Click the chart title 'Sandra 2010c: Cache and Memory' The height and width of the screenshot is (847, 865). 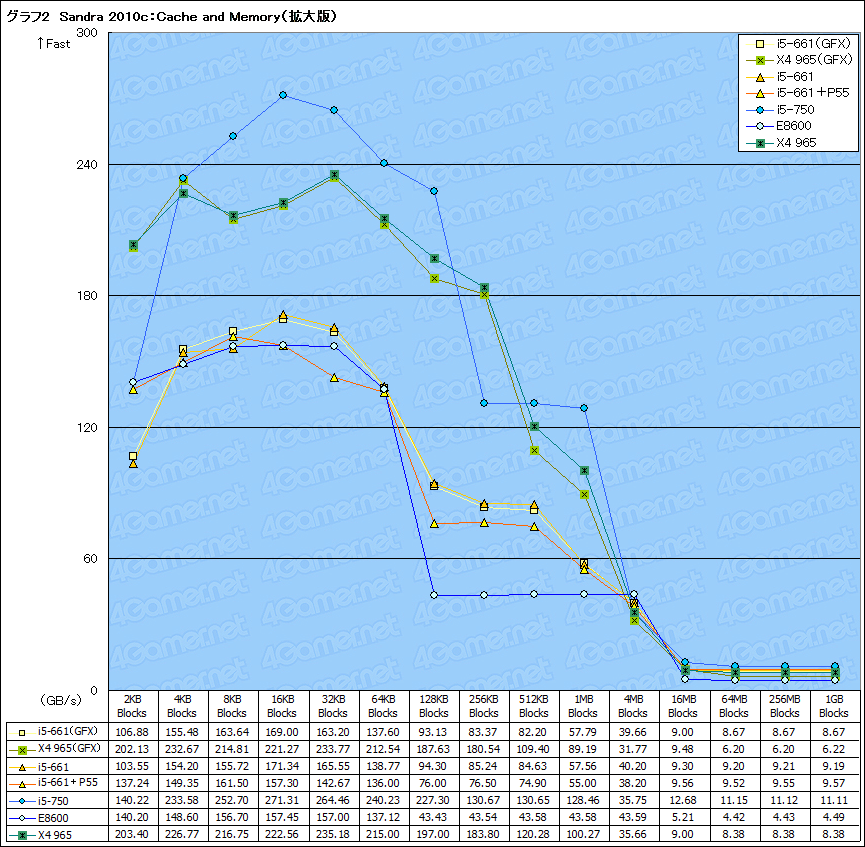click(170, 17)
